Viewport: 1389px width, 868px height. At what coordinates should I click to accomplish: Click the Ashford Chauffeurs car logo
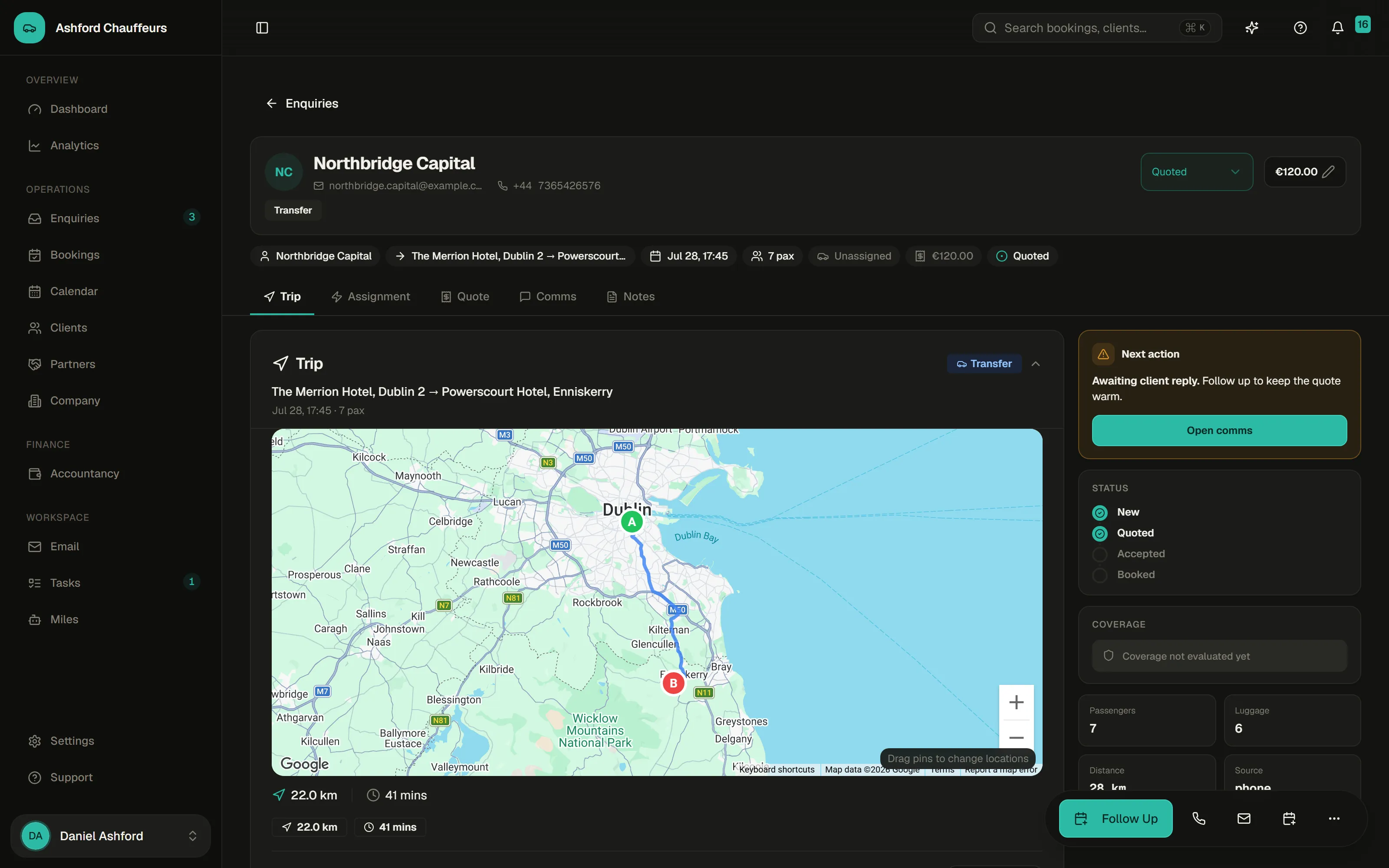pos(29,27)
